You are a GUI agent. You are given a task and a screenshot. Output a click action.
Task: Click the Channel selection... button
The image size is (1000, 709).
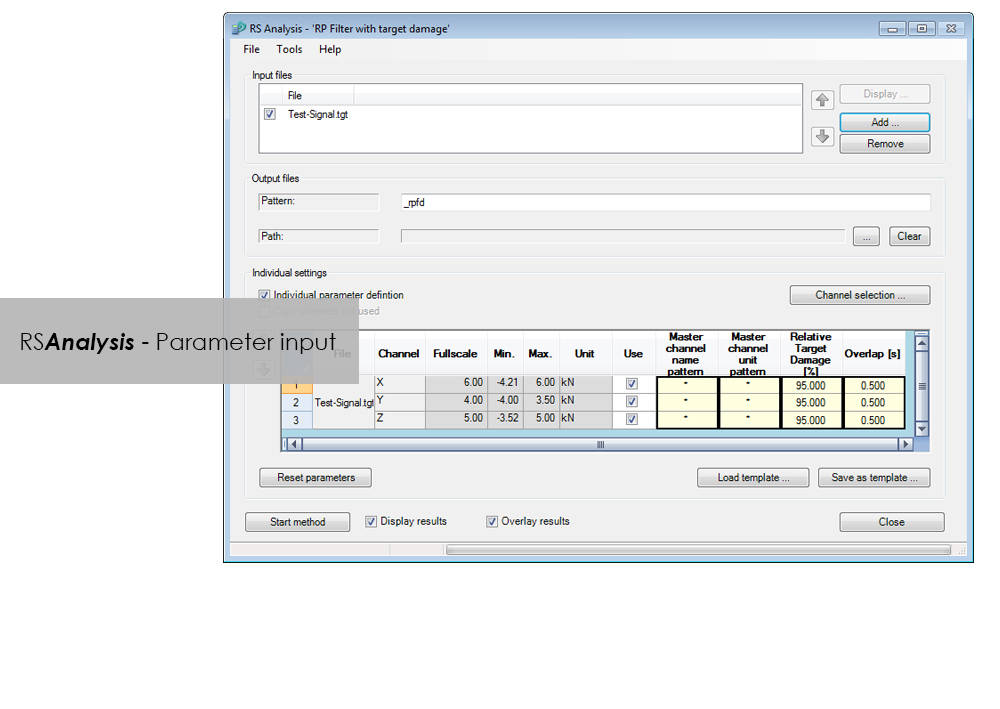coord(859,295)
